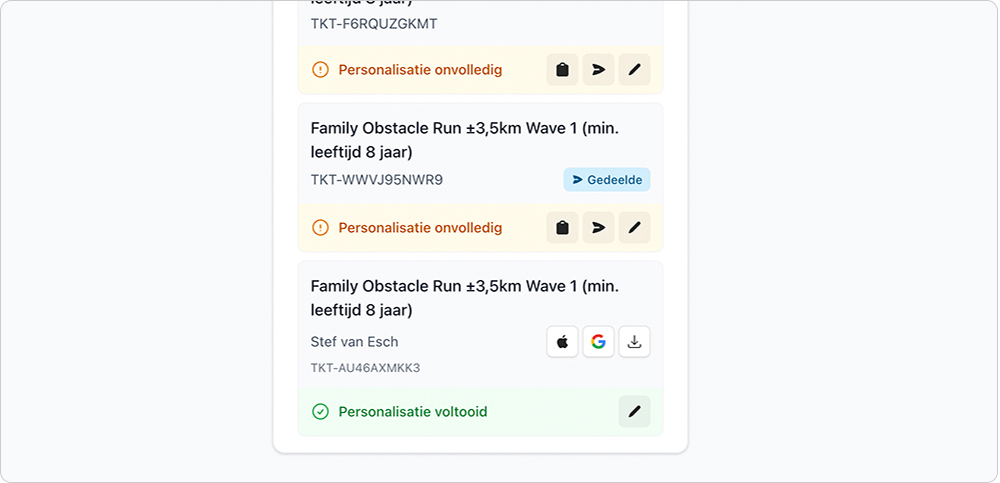
Task: Download the ticket of Stef van Esch
Action: point(634,342)
